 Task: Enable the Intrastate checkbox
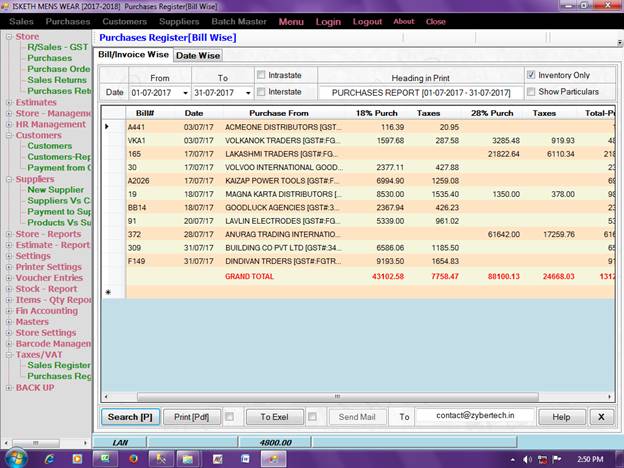click(261, 75)
